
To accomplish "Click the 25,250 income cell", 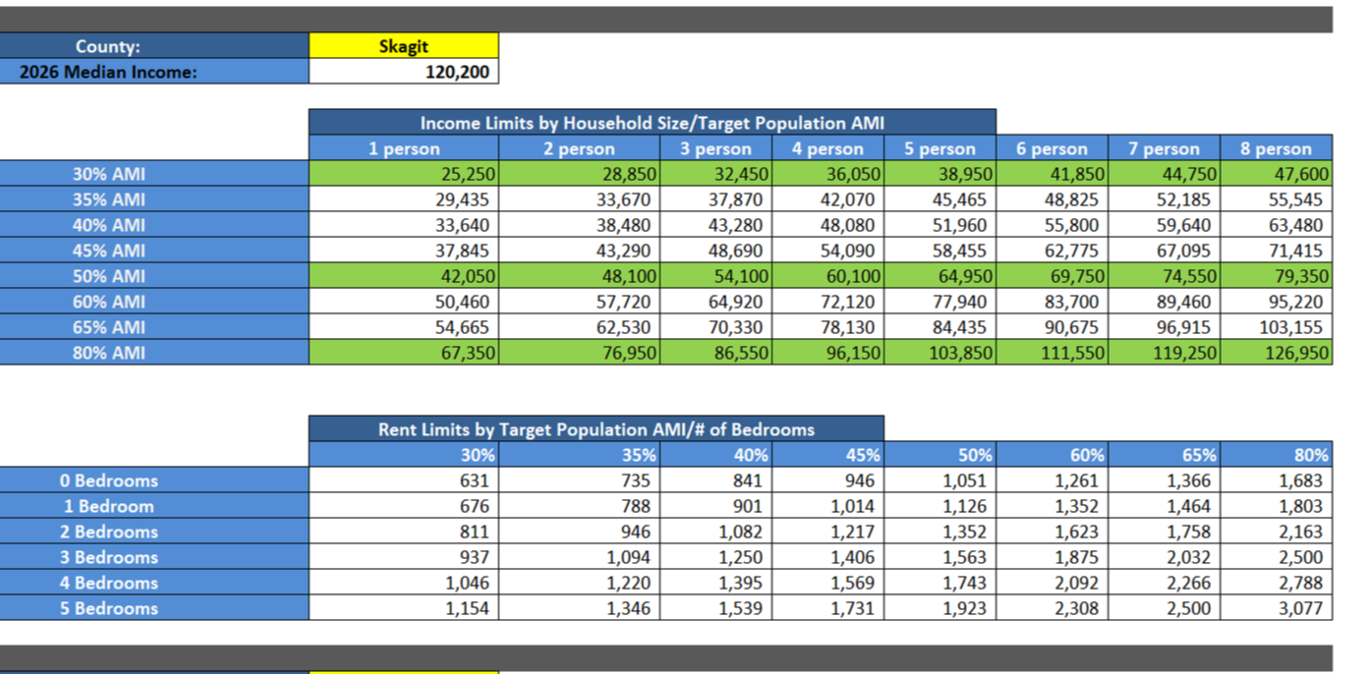I will (403, 174).
